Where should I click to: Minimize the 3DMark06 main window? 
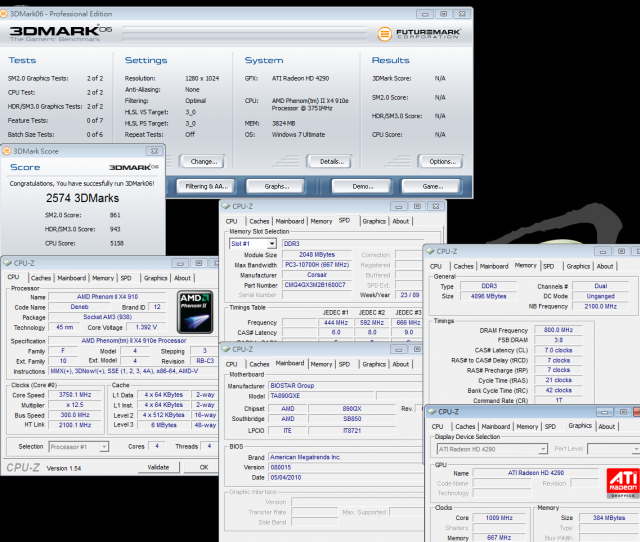click(425, 14)
